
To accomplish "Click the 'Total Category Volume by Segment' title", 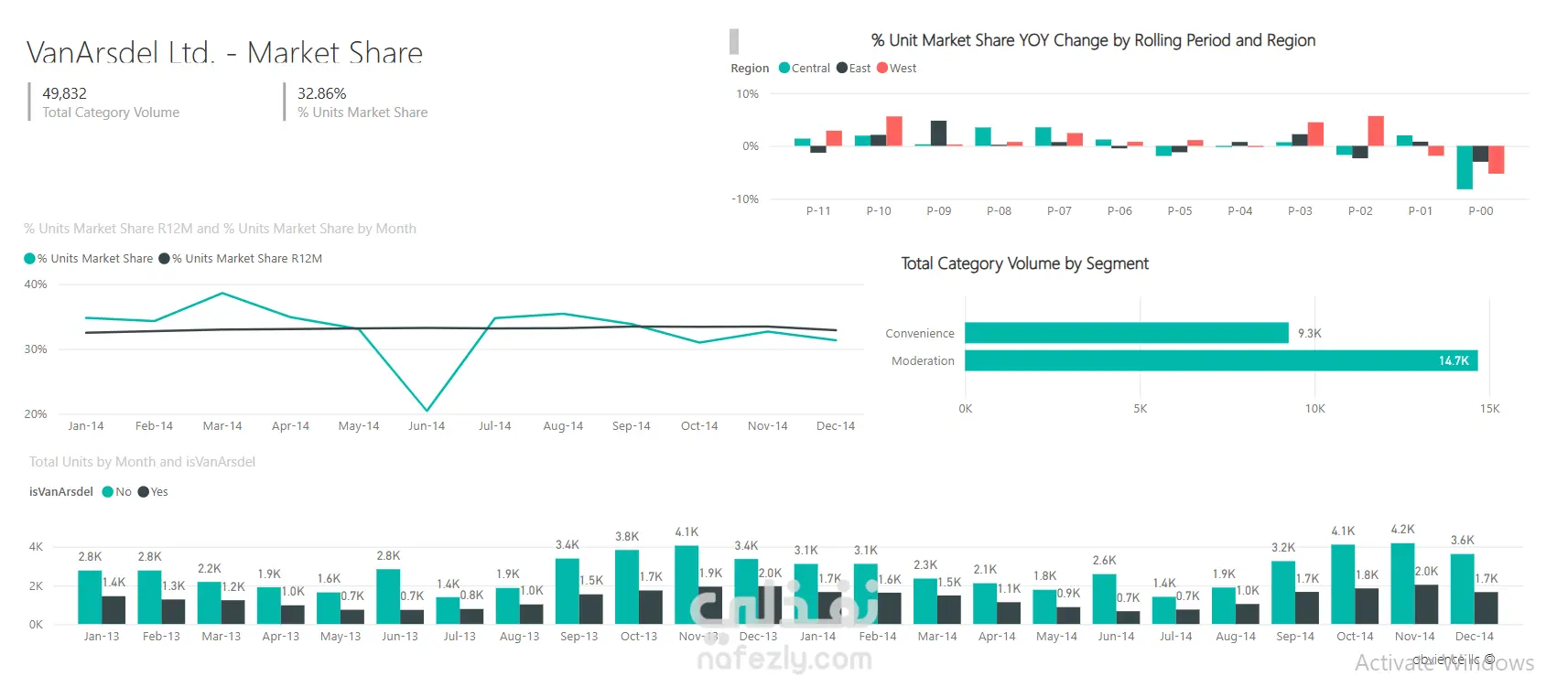I will [1024, 263].
